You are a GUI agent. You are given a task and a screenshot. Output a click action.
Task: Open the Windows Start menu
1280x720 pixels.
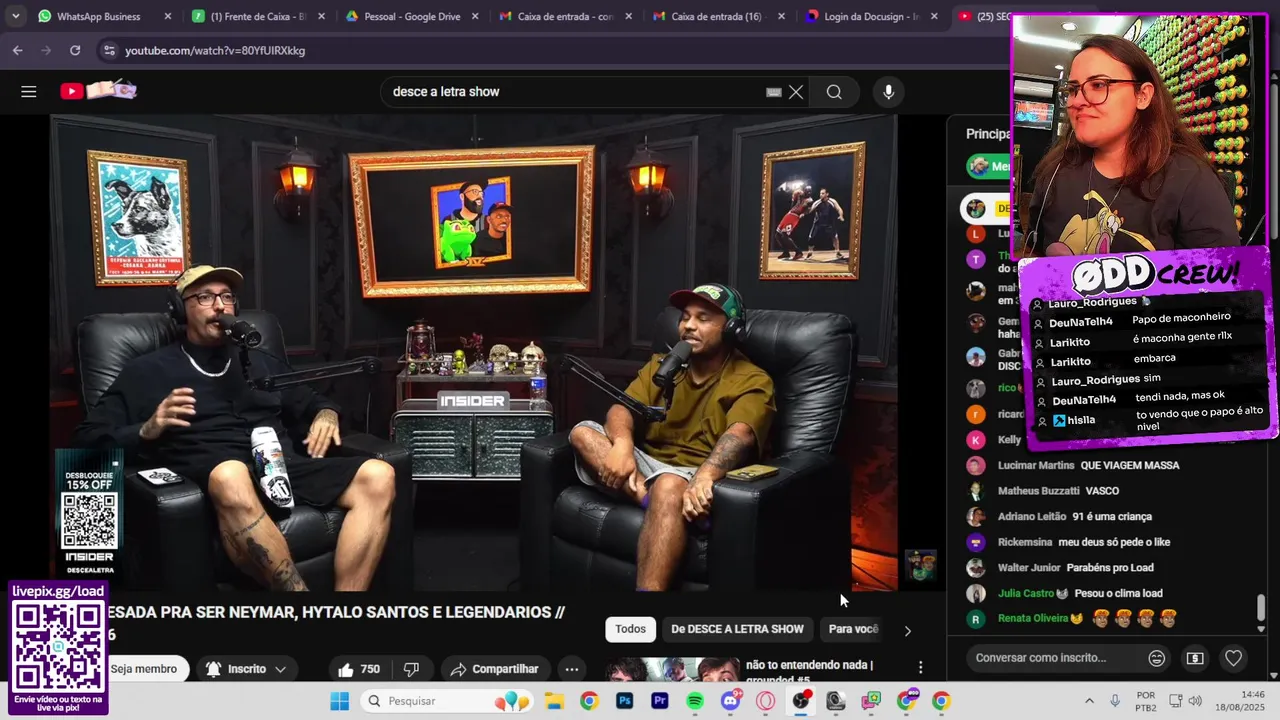(339, 701)
